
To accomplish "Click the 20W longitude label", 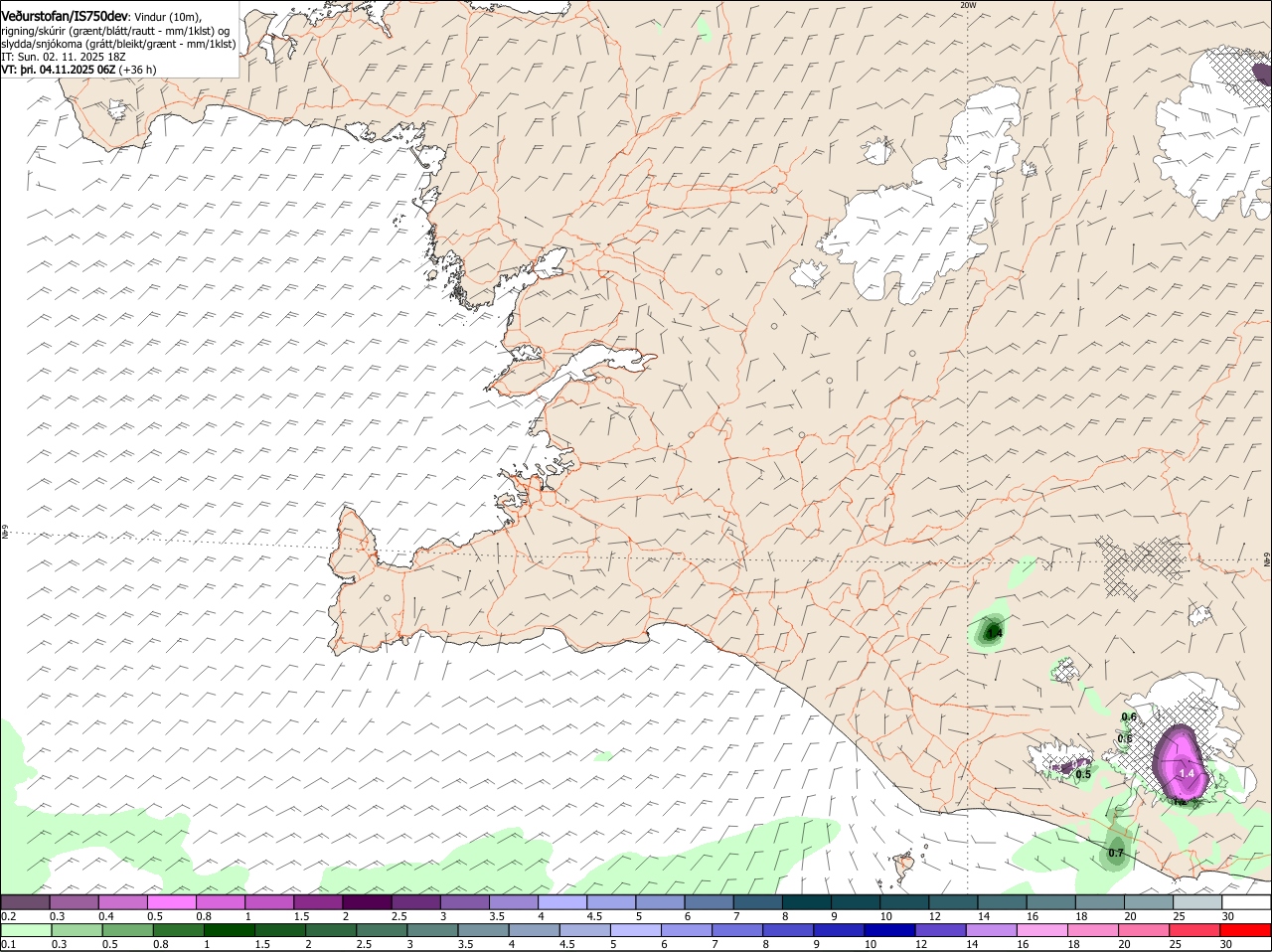I will pyautogui.click(x=969, y=5).
